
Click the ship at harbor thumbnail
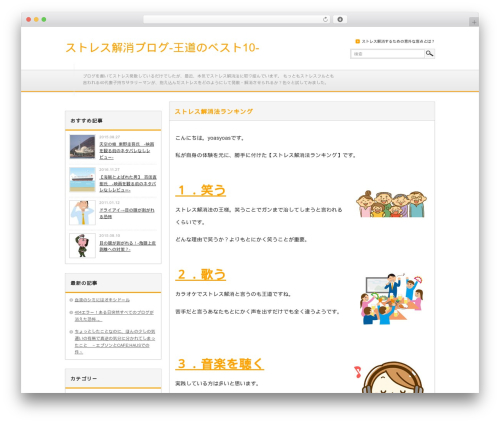82,147
